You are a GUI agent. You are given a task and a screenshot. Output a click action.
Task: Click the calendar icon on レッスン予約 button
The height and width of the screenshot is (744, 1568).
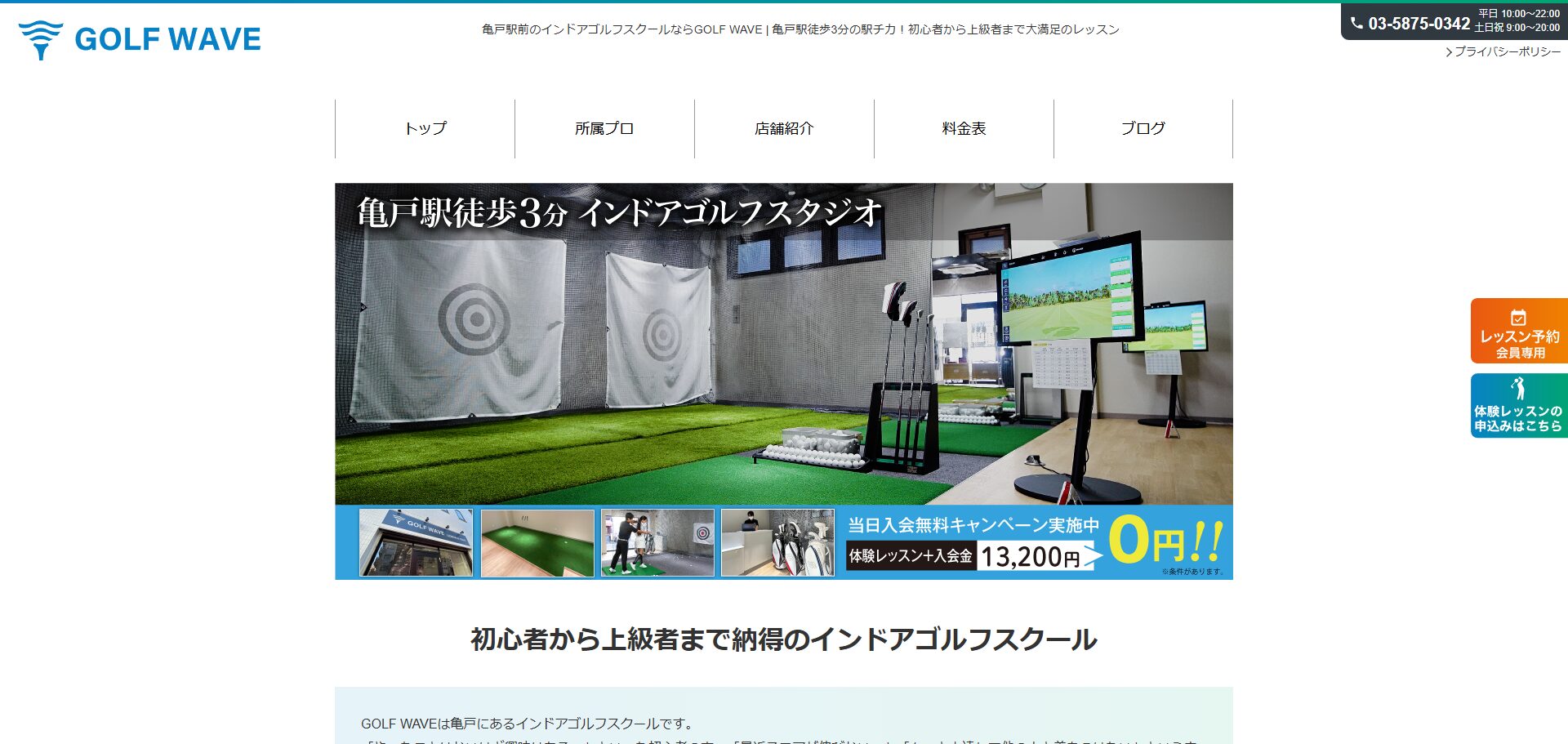1518,318
